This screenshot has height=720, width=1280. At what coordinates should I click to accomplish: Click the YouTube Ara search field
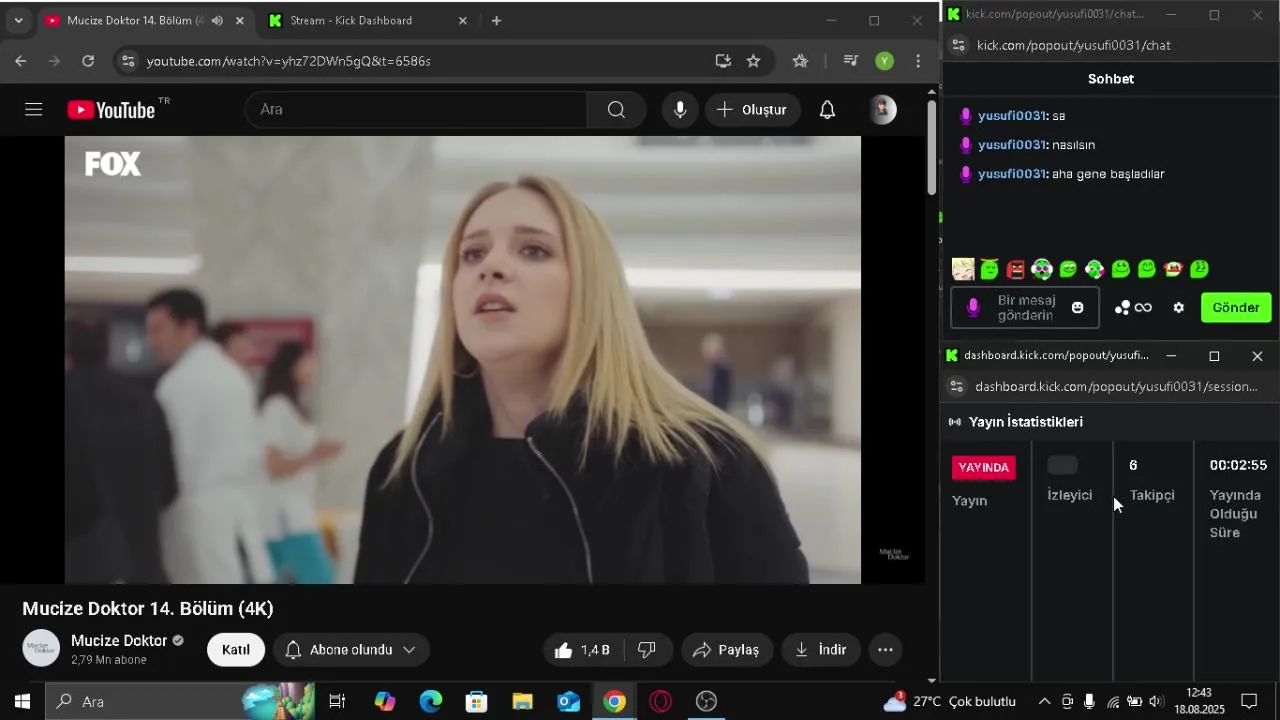click(416, 110)
